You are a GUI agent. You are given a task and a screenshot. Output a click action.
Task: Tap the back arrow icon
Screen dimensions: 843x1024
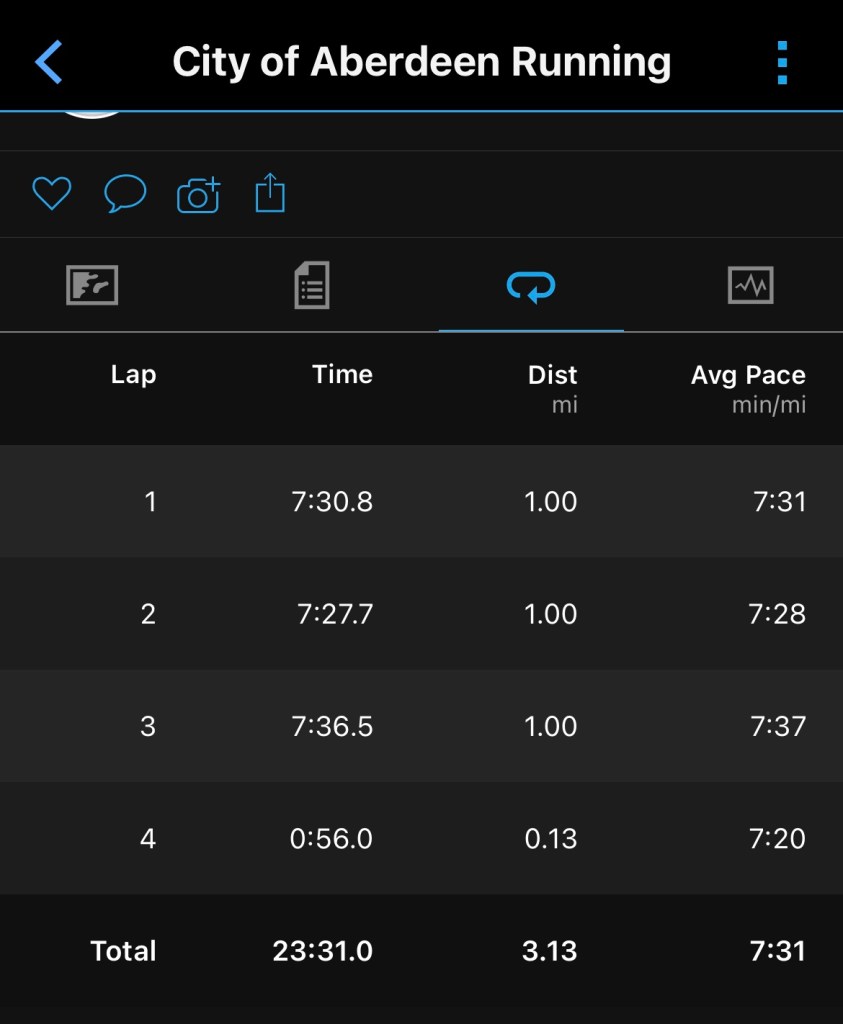point(48,62)
